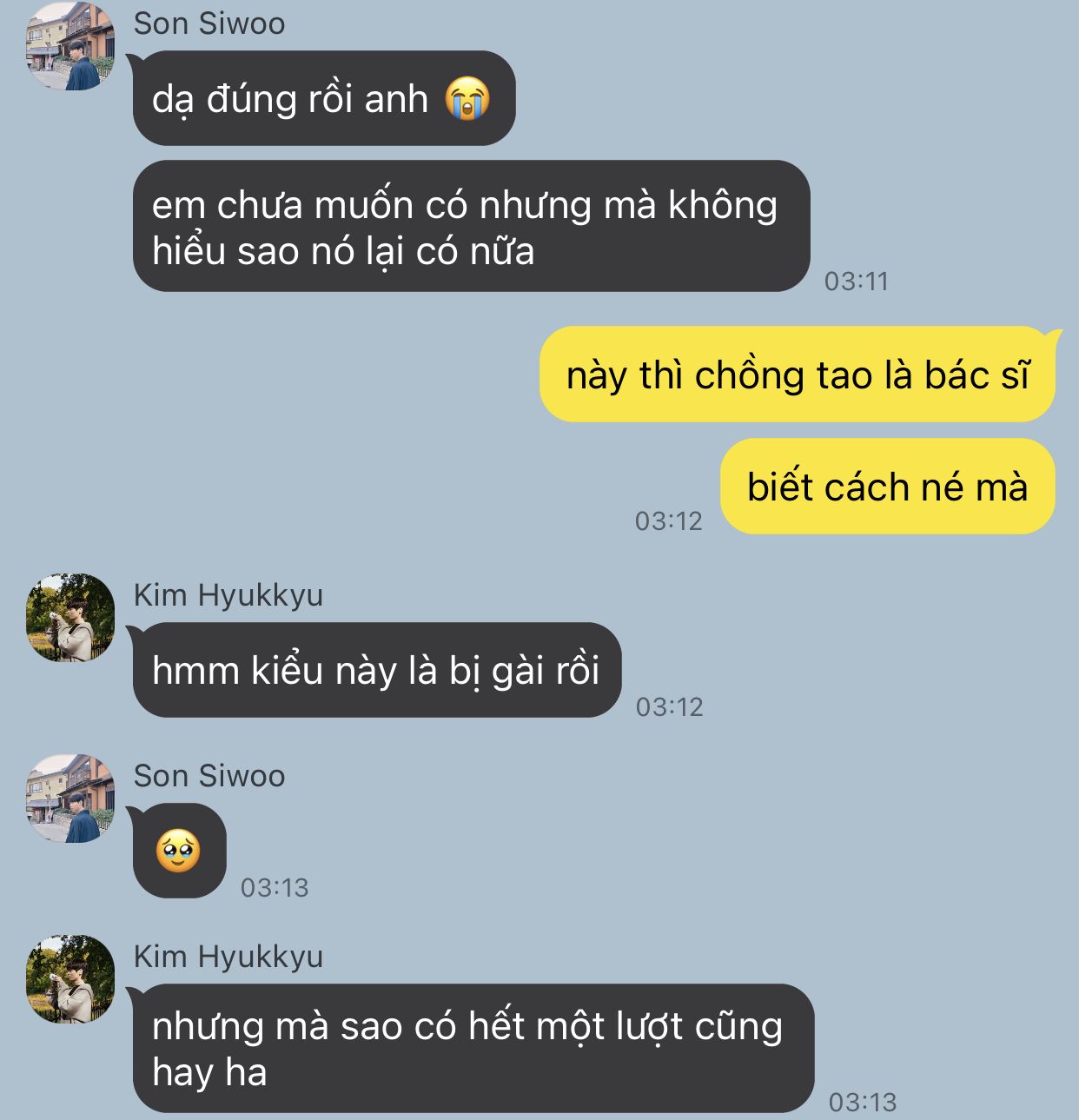Tap the Kim Hyukkyu name above 'nhưng mà sao'
The image size is (1079, 1120).
pos(228,957)
